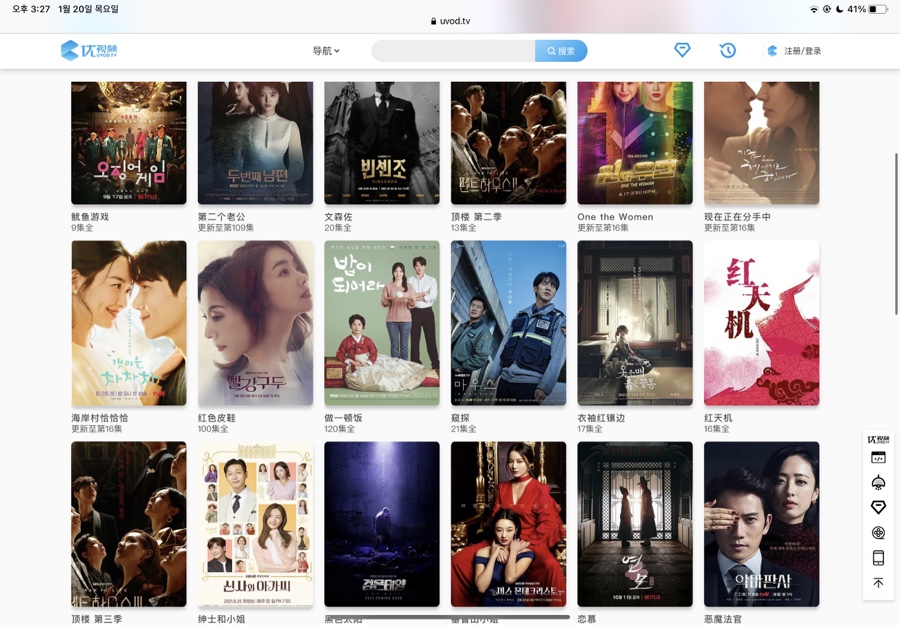
Task: Click the One the Women title text
Action: pos(615,217)
